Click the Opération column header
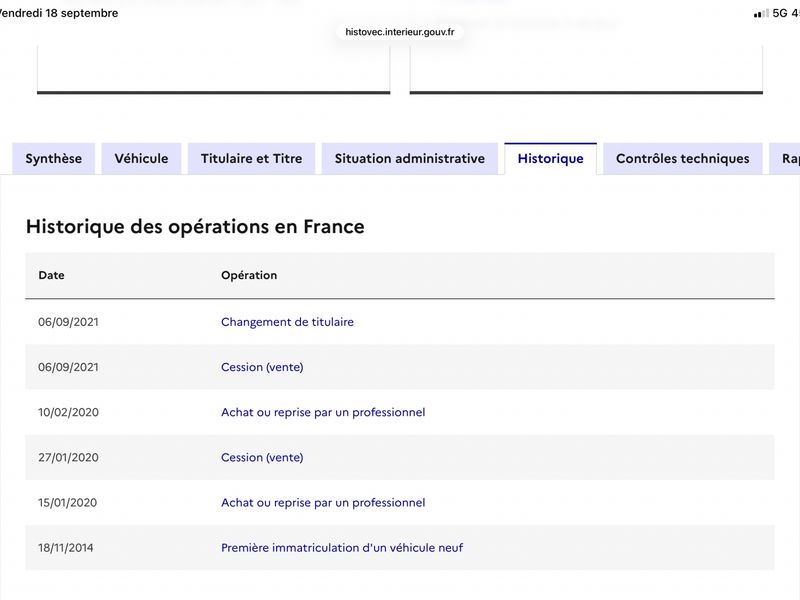 coord(249,276)
